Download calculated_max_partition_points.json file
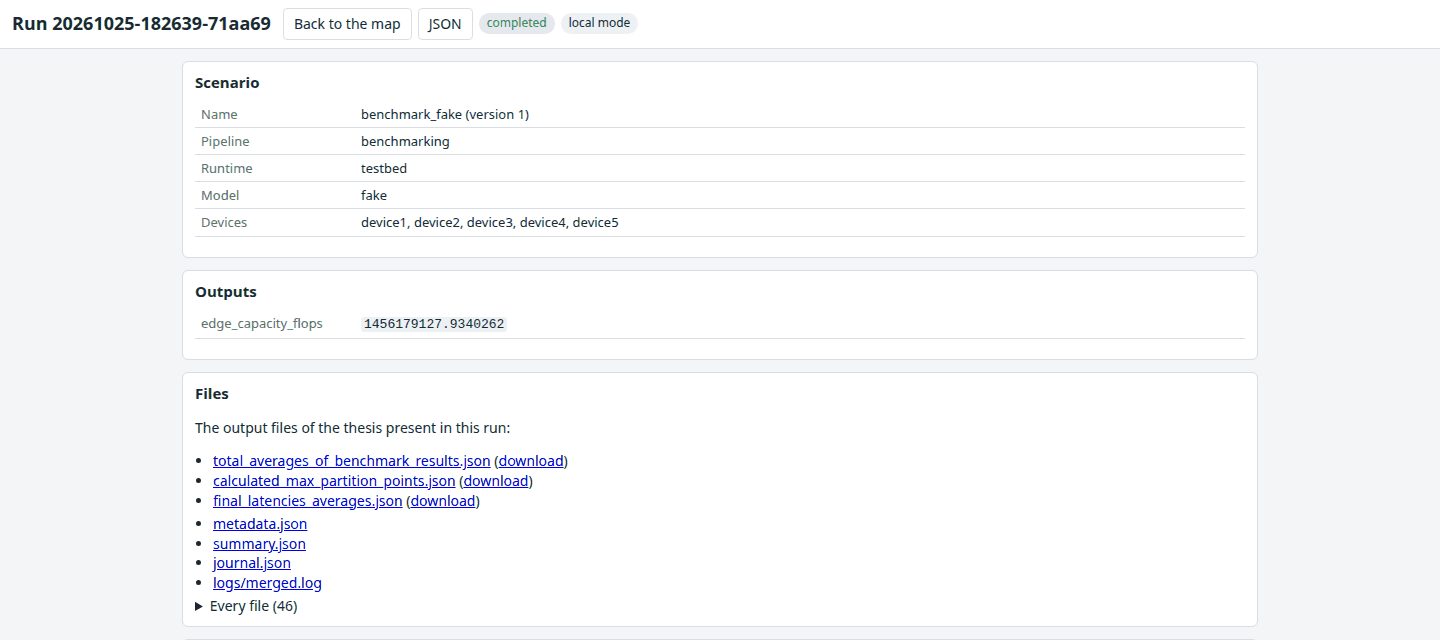1440x640 pixels. 495,481
